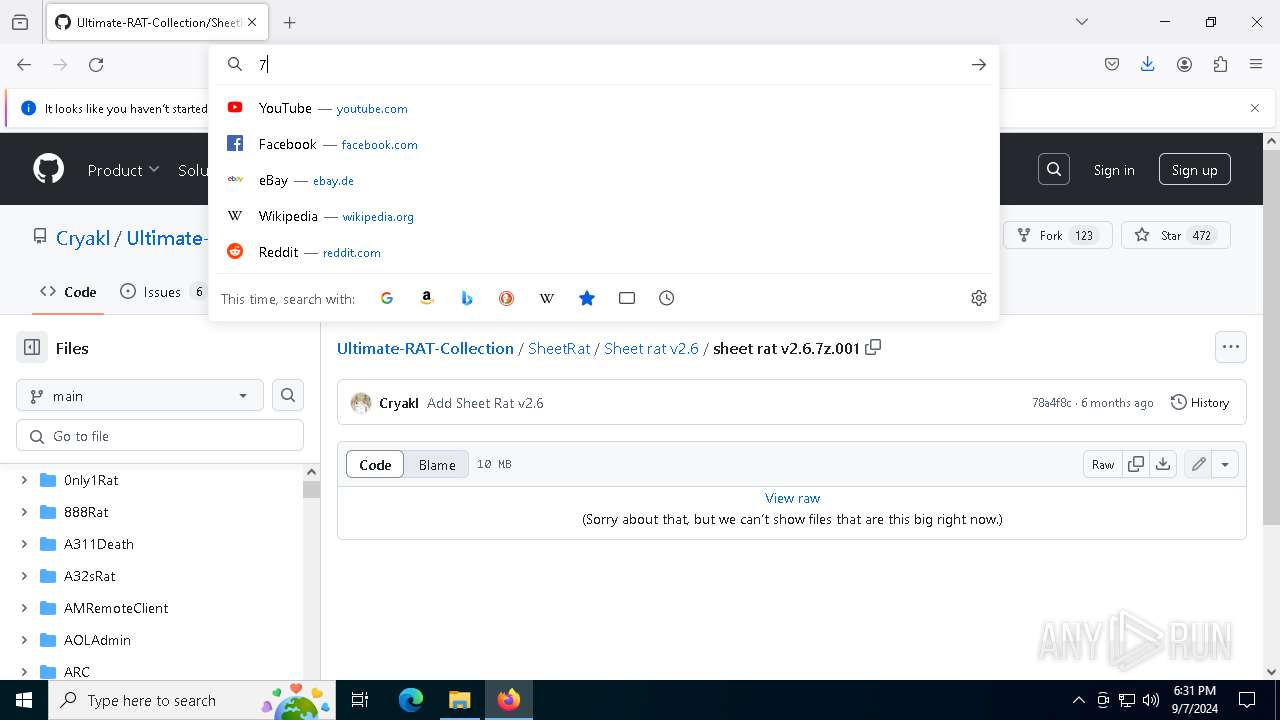Open the GitHub search button

click(1054, 170)
